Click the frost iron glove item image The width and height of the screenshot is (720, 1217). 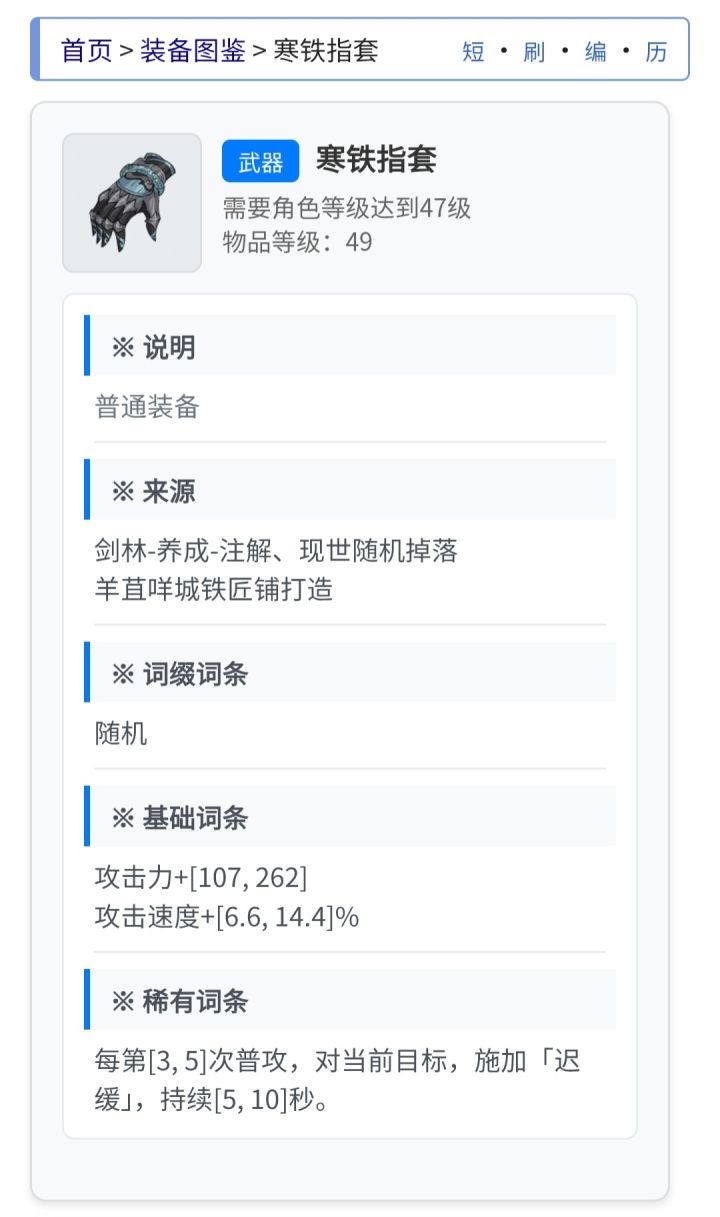(x=132, y=203)
